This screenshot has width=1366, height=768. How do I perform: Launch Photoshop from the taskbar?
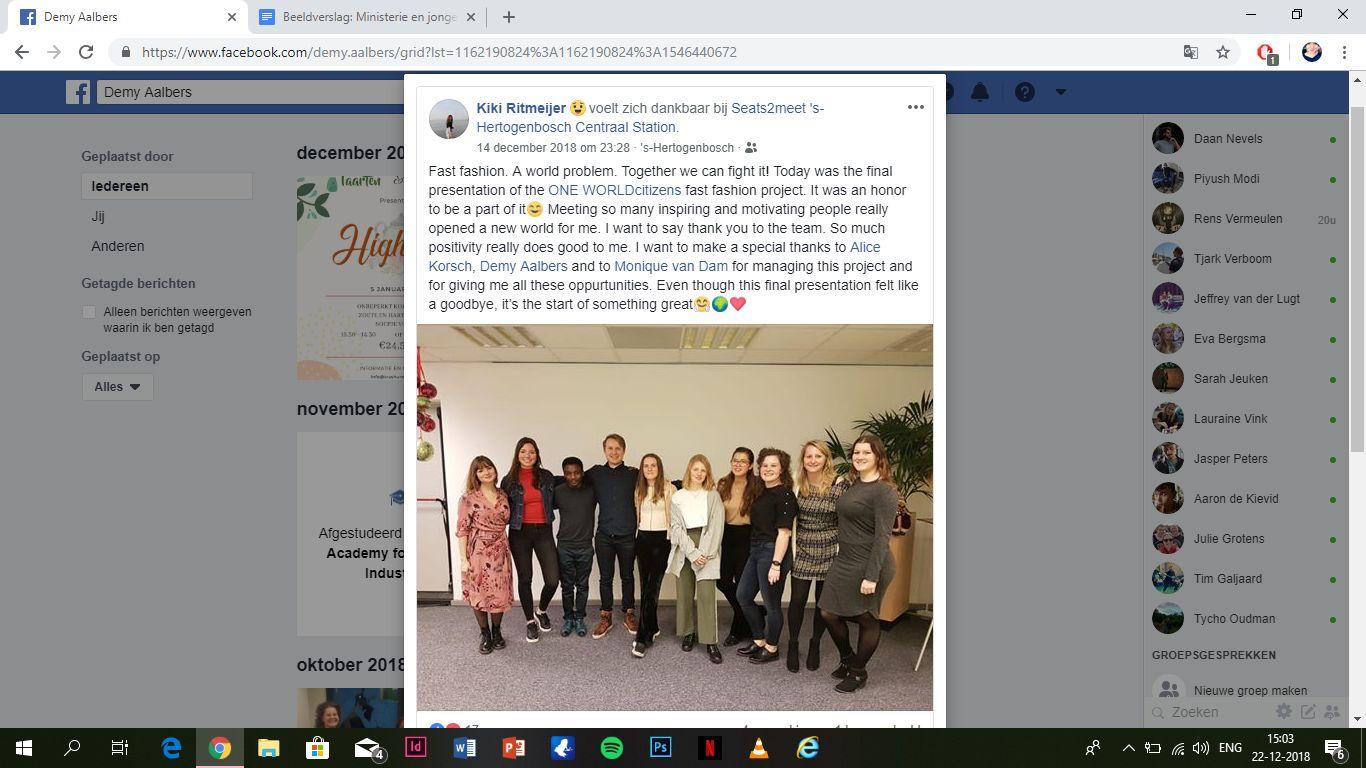coord(660,747)
